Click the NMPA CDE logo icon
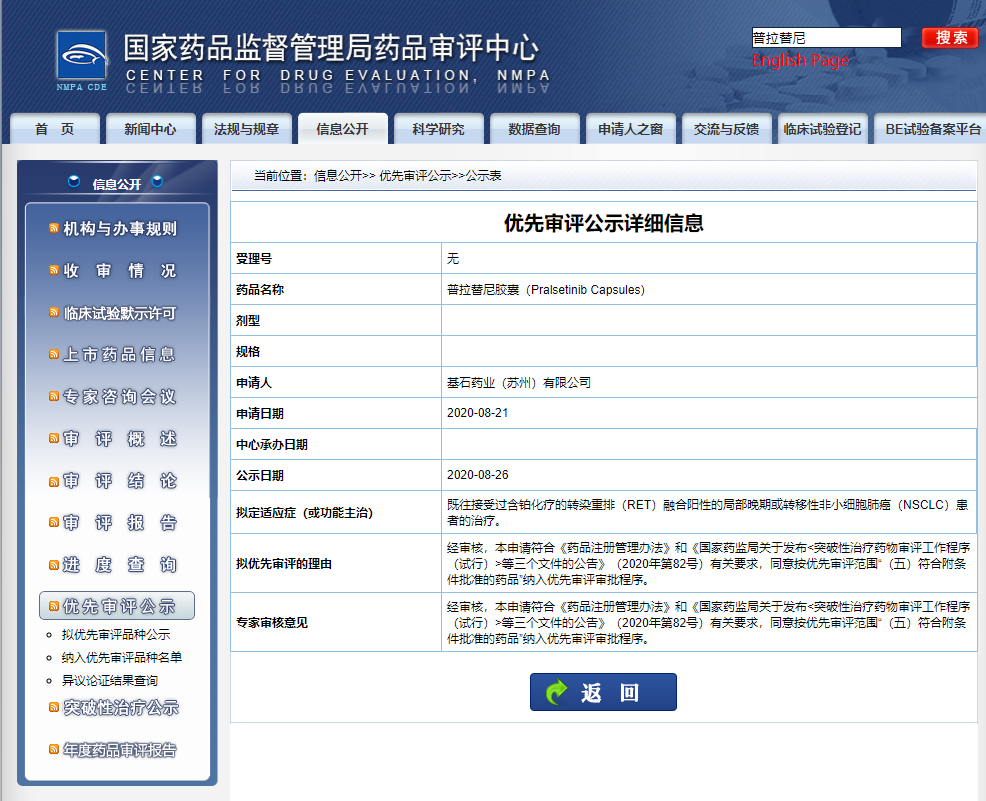Screen dimensions: 986x801 [x=81, y=60]
